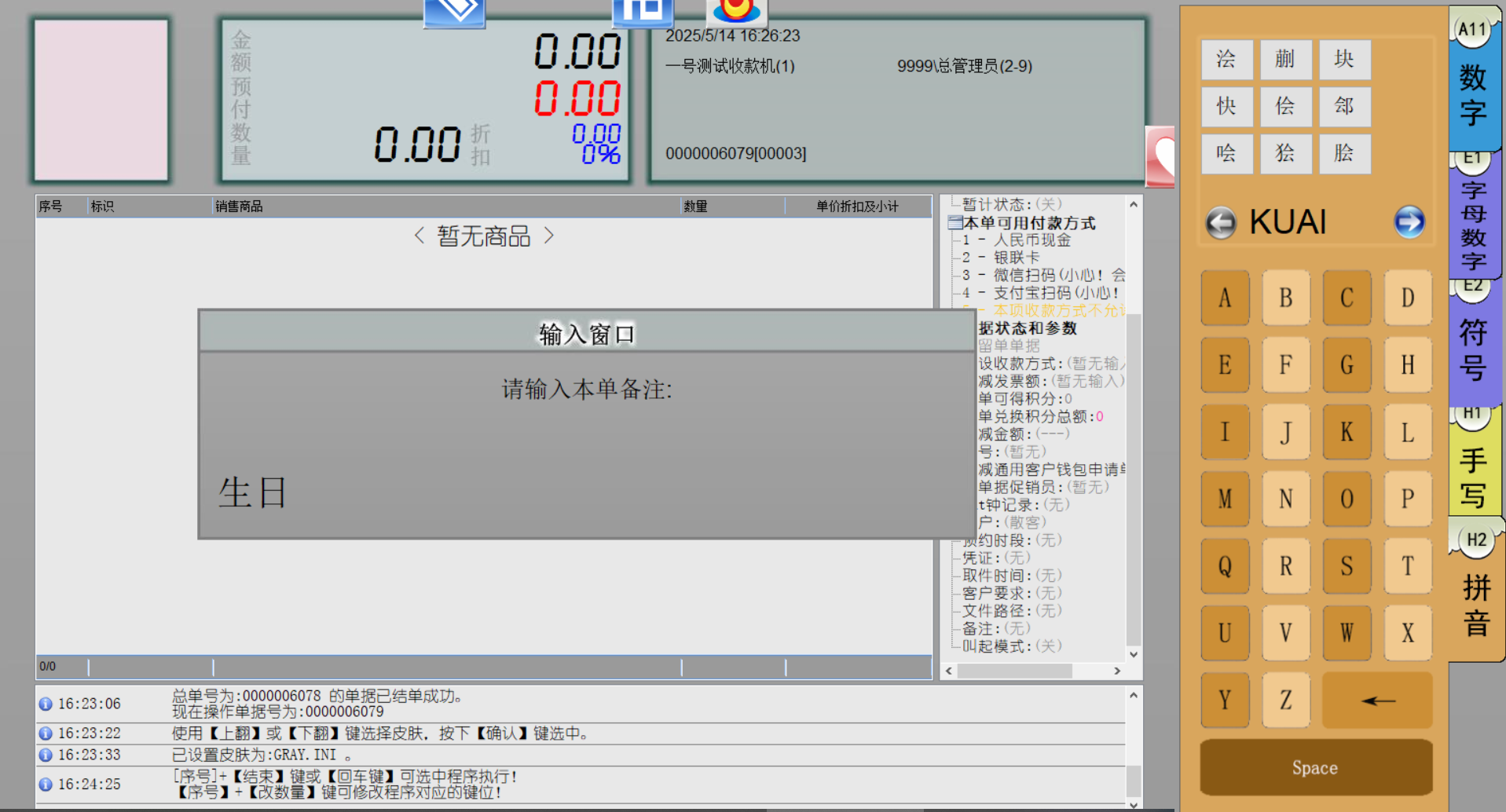This screenshot has width=1506, height=812.
Task: Click the previous candidates left arrow icon
Action: [x=1220, y=223]
